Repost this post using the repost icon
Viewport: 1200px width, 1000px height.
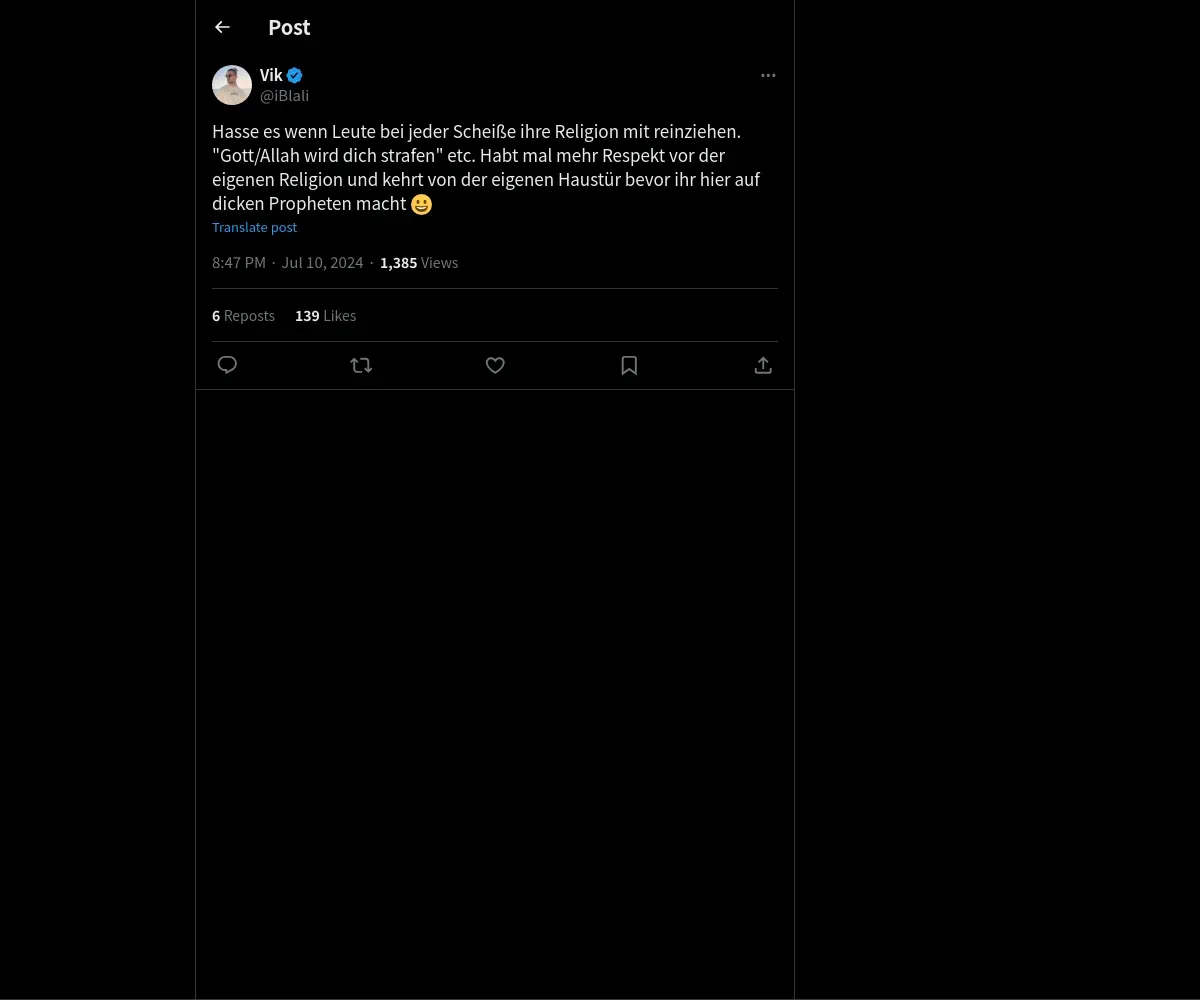click(361, 365)
